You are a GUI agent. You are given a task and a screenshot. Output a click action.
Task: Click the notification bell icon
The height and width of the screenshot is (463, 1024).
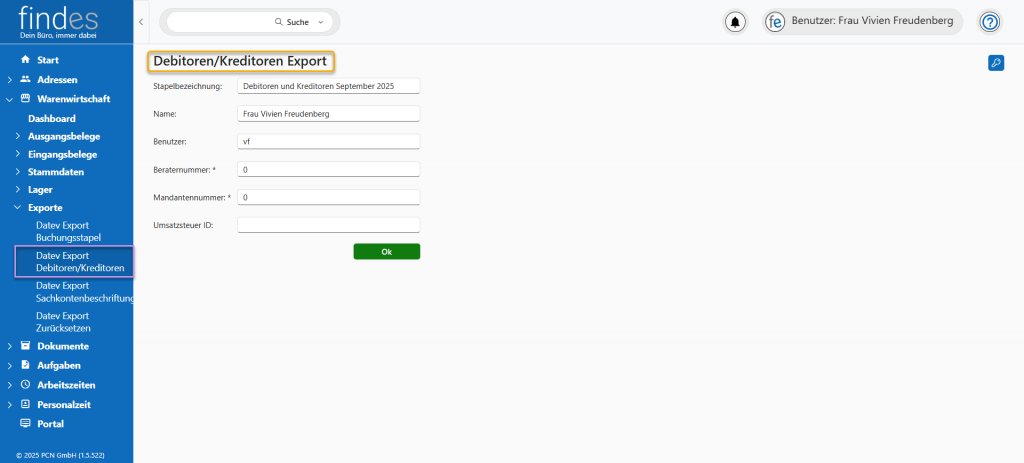tap(735, 22)
